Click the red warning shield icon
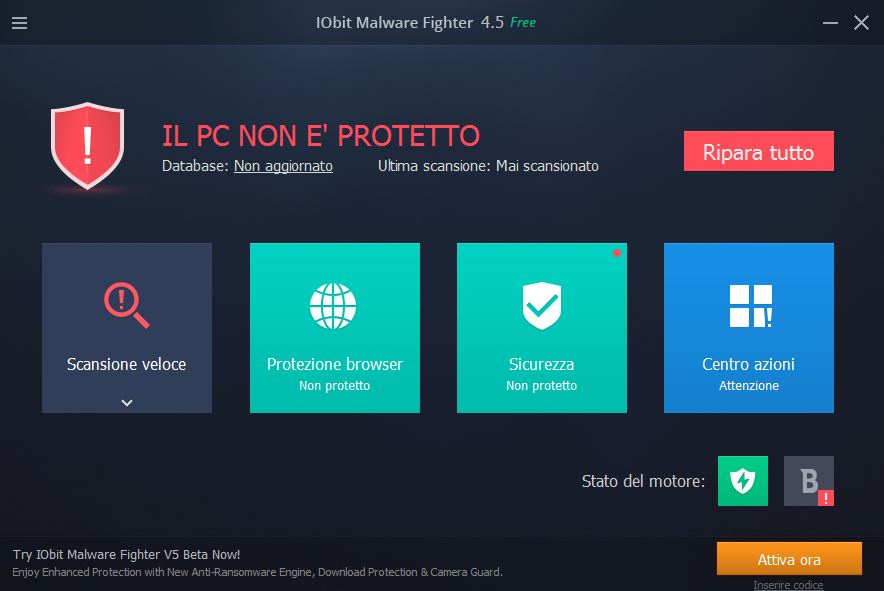This screenshot has height=591, width=884. click(x=87, y=145)
